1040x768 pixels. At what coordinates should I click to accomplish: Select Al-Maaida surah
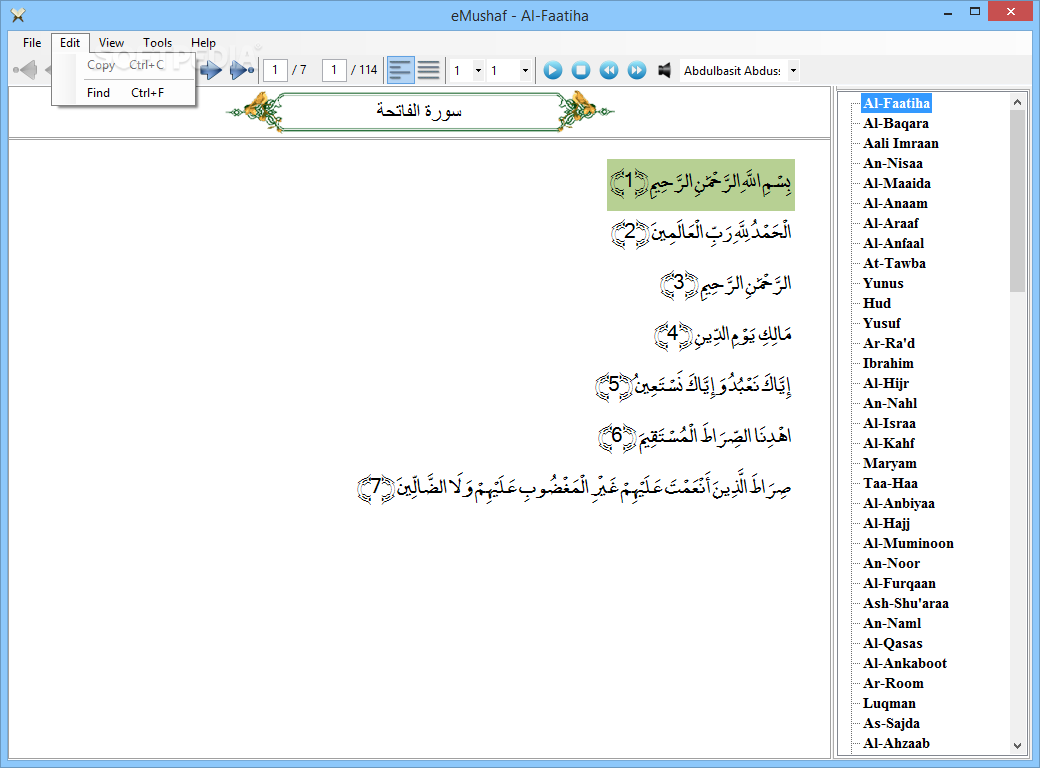point(897,183)
